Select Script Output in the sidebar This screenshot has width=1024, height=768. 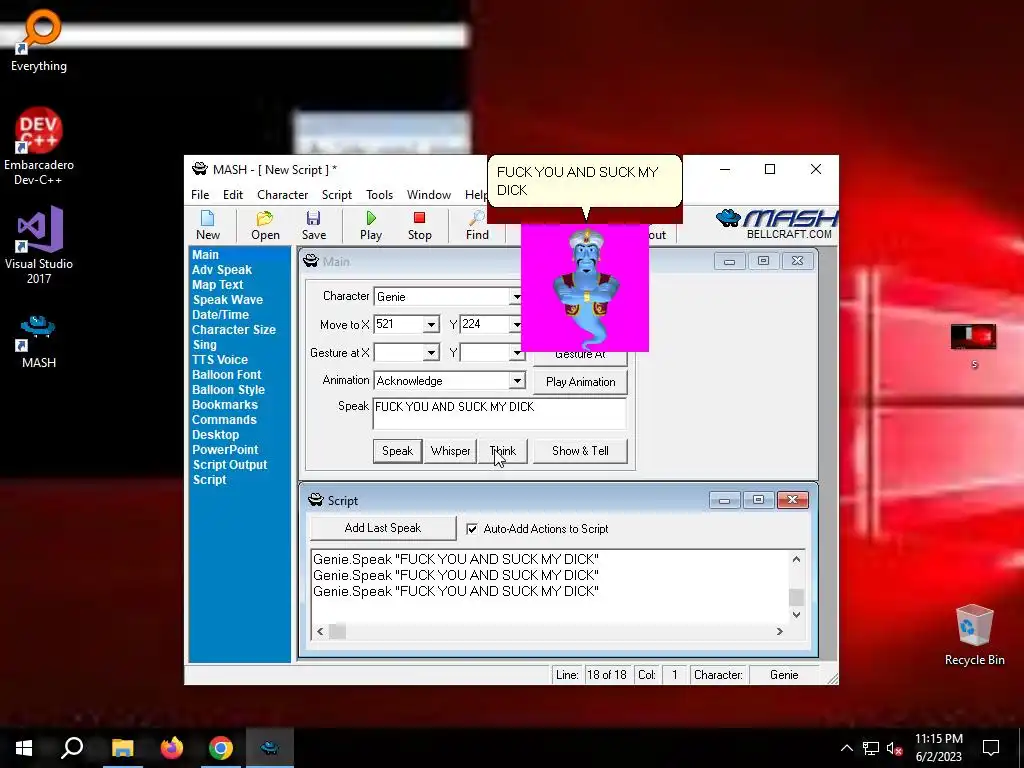coord(230,465)
